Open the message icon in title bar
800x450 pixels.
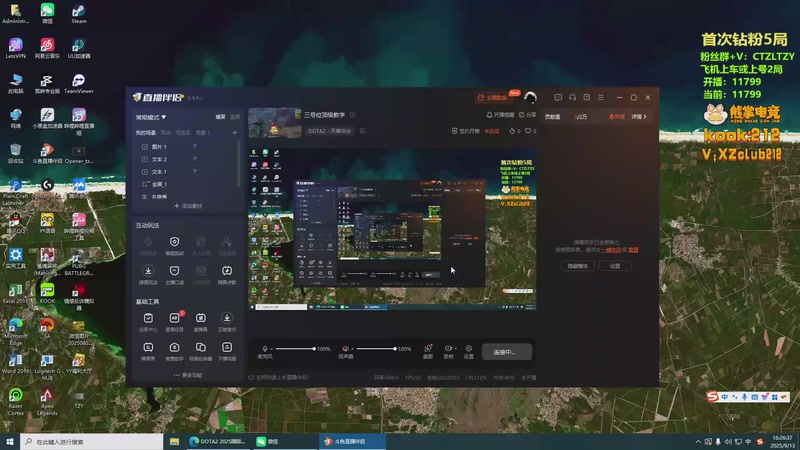558,97
